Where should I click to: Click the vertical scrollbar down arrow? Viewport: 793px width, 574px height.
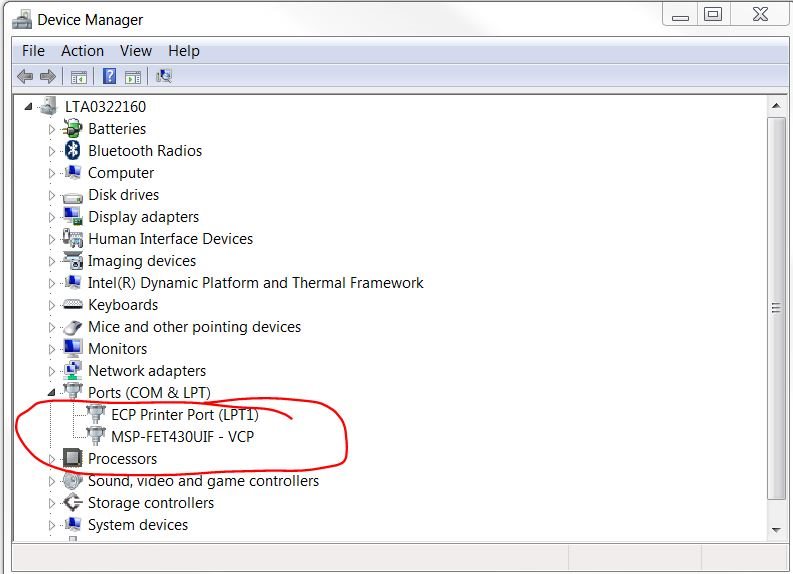[776, 530]
